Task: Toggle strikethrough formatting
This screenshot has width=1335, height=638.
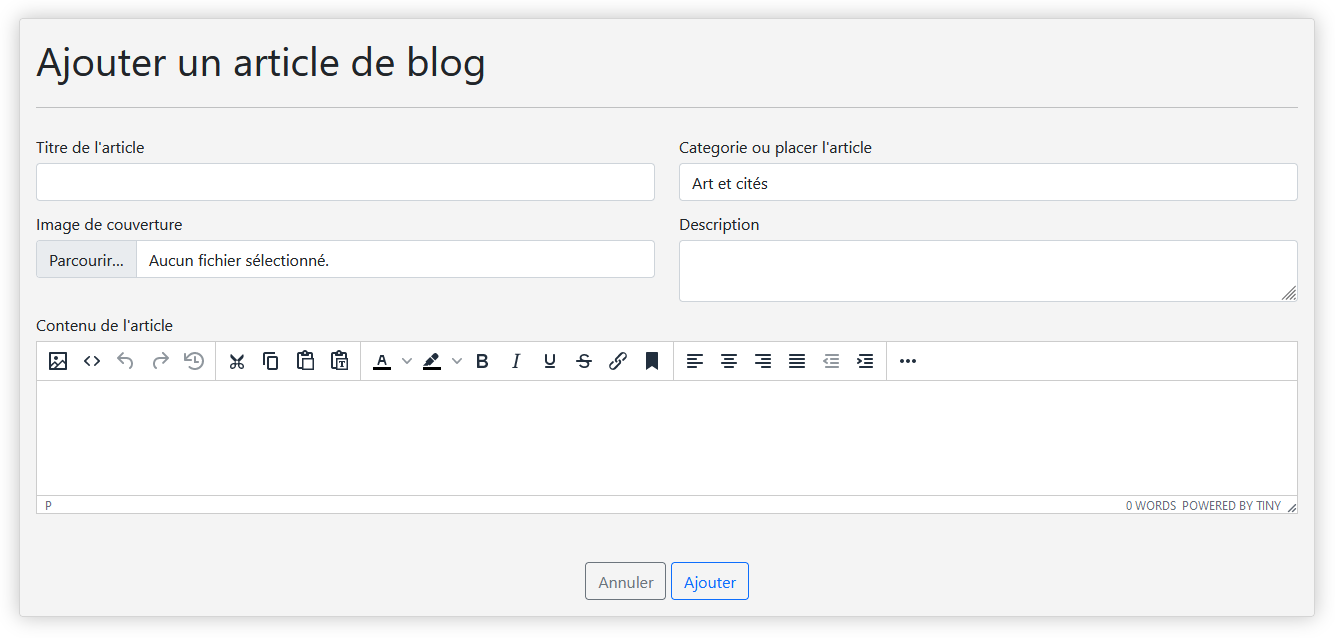Action: click(x=584, y=361)
